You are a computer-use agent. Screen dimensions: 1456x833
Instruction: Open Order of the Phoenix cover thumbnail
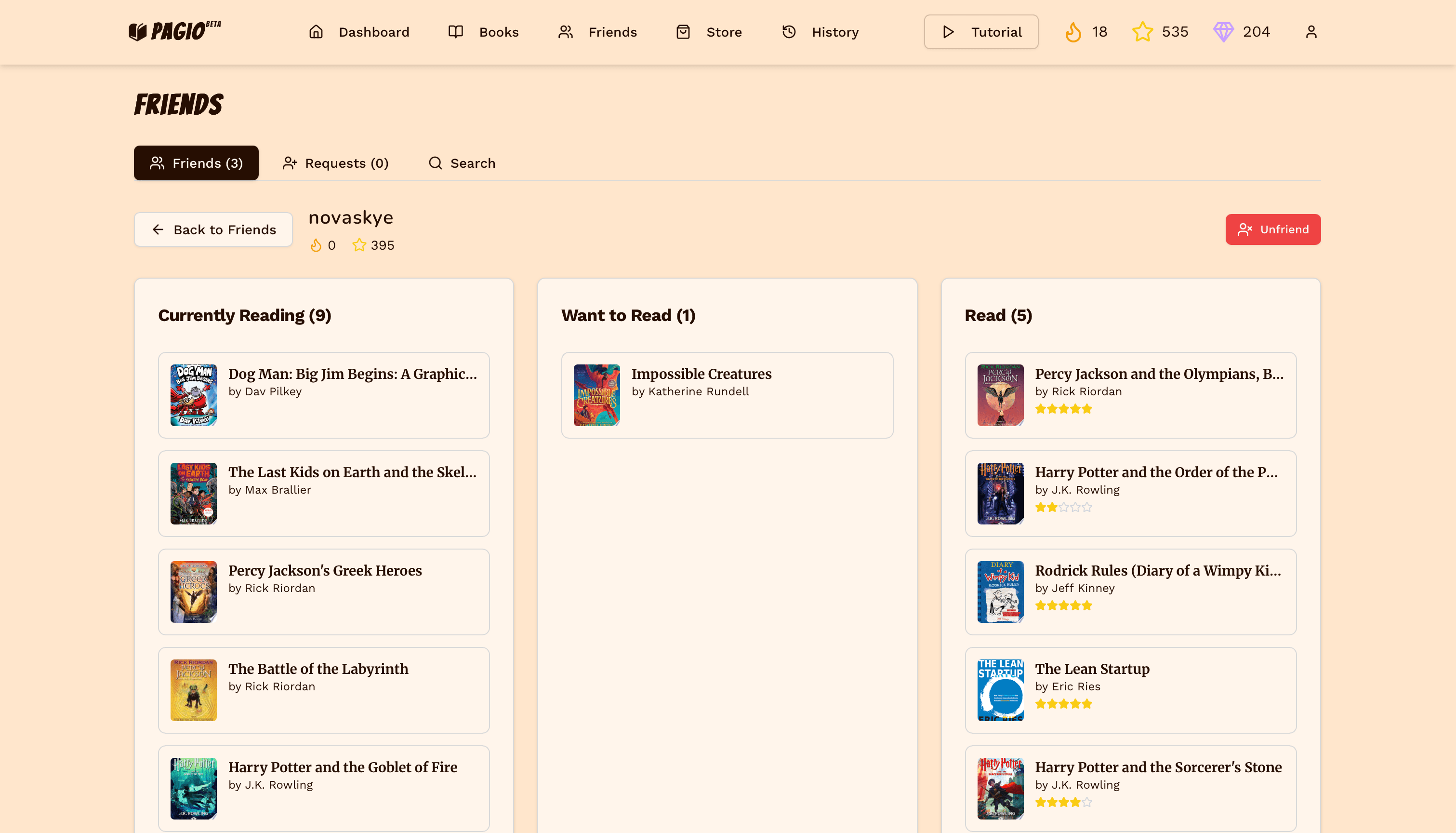pos(1000,494)
